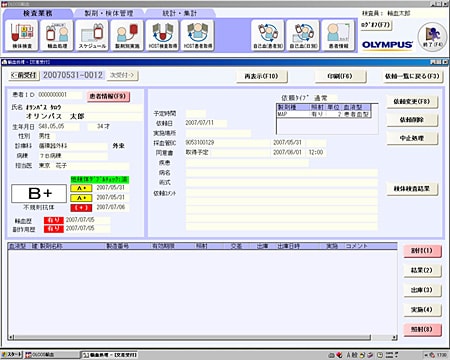The image size is (450, 360).
Task: Open 検体検査結果 results button
Action: click(x=412, y=189)
